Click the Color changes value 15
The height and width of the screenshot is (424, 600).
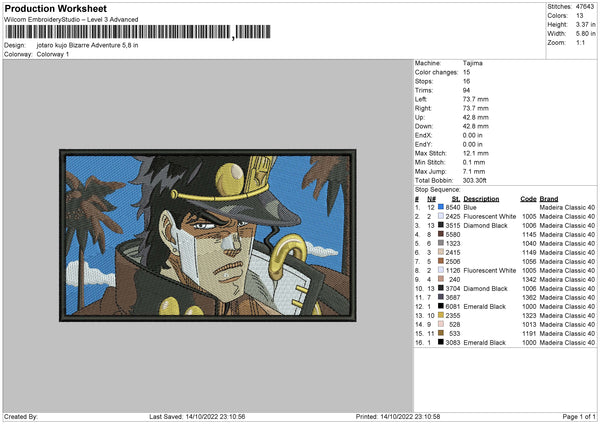pyautogui.click(x=466, y=72)
